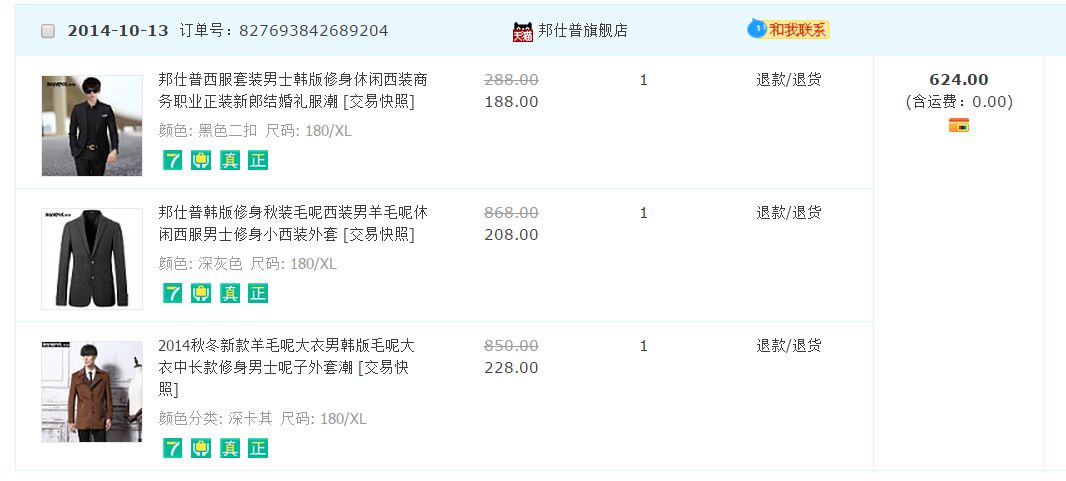Click the Tmall cat logo icon
This screenshot has height=481, width=1066.
(x=523, y=31)
